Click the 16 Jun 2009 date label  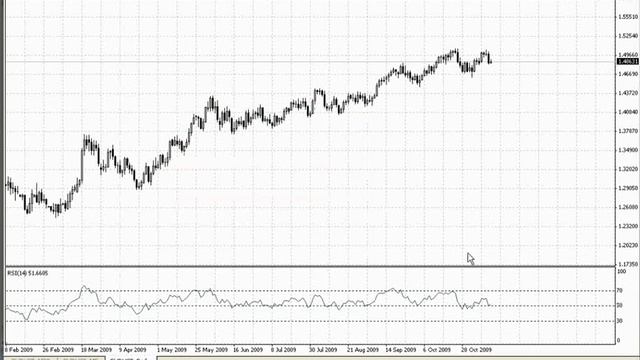click(x=248, y=350)
